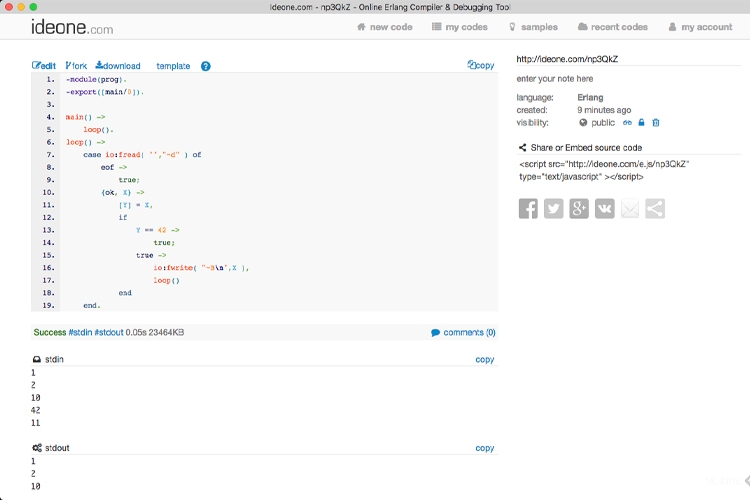750x500 pixels.
Task: Click the 'Y == 42 ->' code line
Action: [157, 230]
